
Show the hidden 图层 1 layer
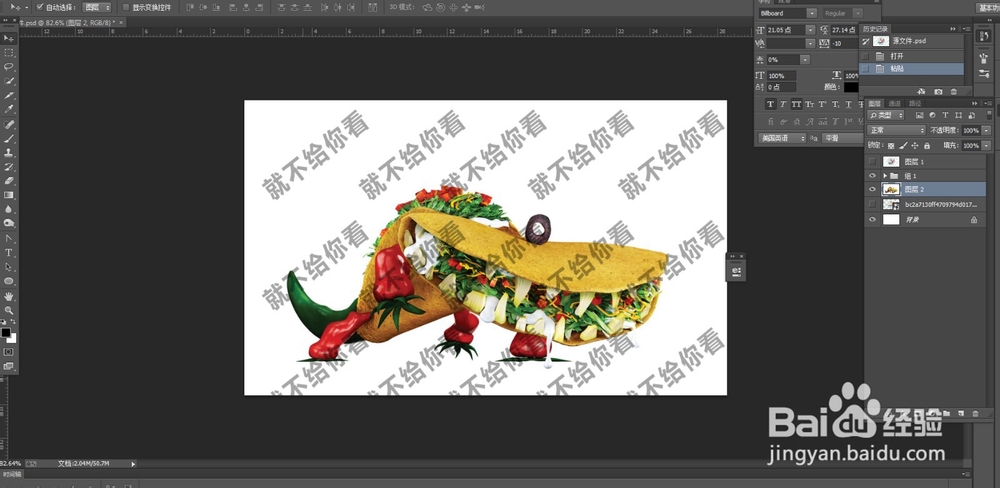tap(872, 162)
